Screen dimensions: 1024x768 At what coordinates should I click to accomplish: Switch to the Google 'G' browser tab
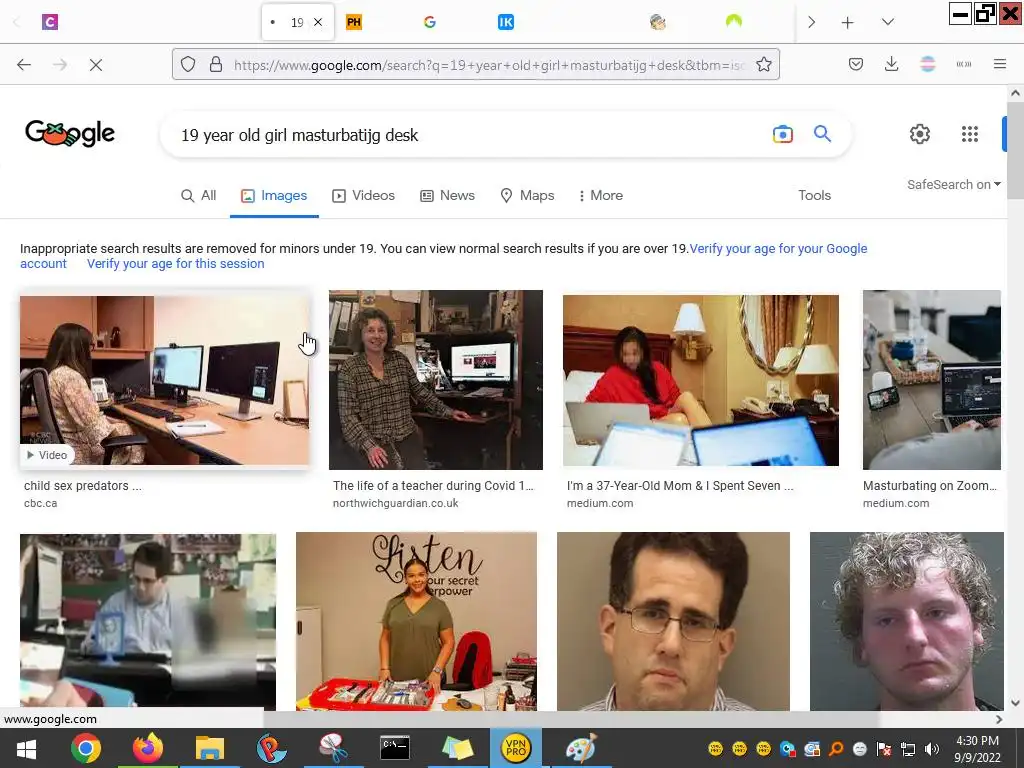click(x=429, y=22)
